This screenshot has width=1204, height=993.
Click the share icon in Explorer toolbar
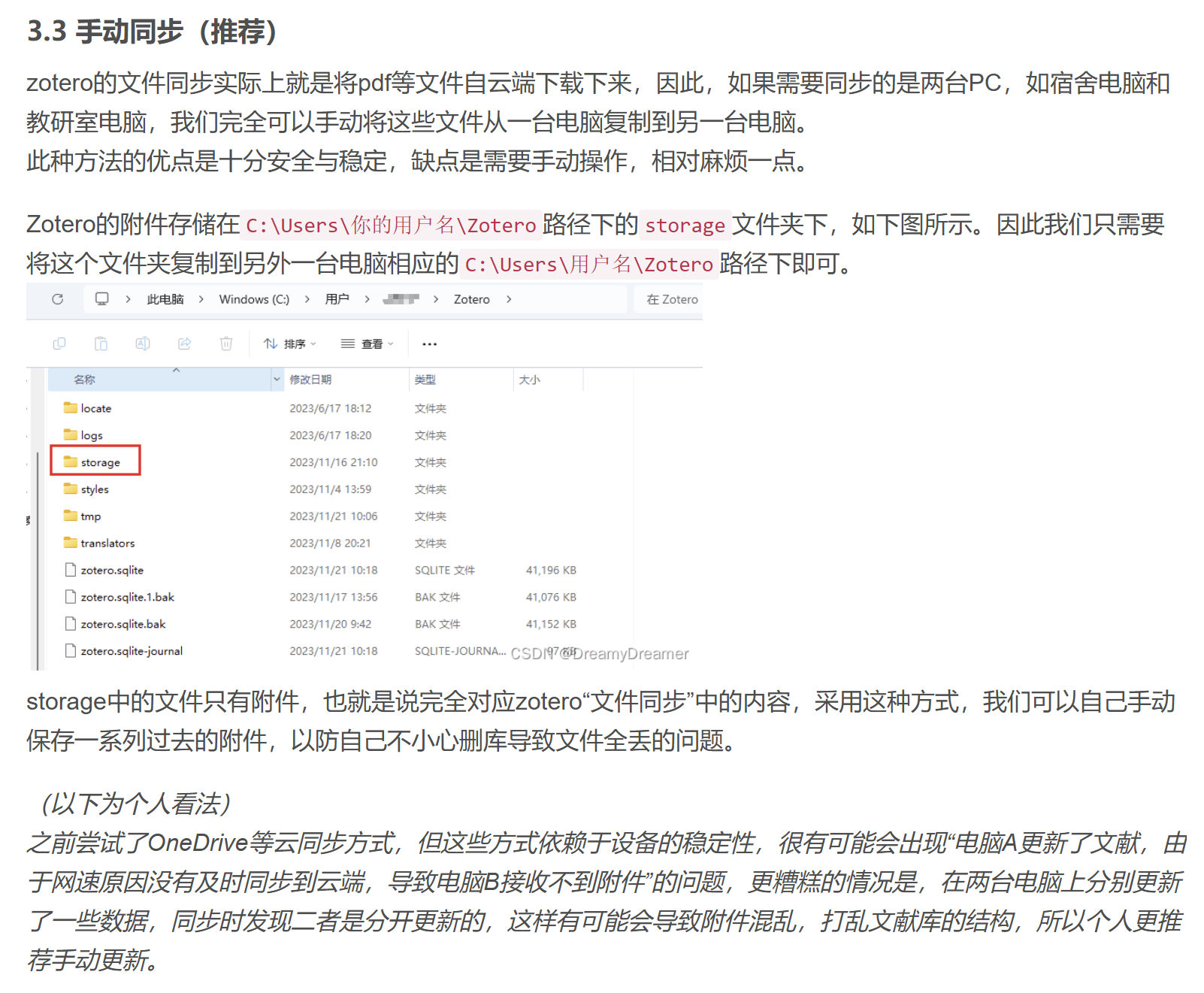click(184, 344)
